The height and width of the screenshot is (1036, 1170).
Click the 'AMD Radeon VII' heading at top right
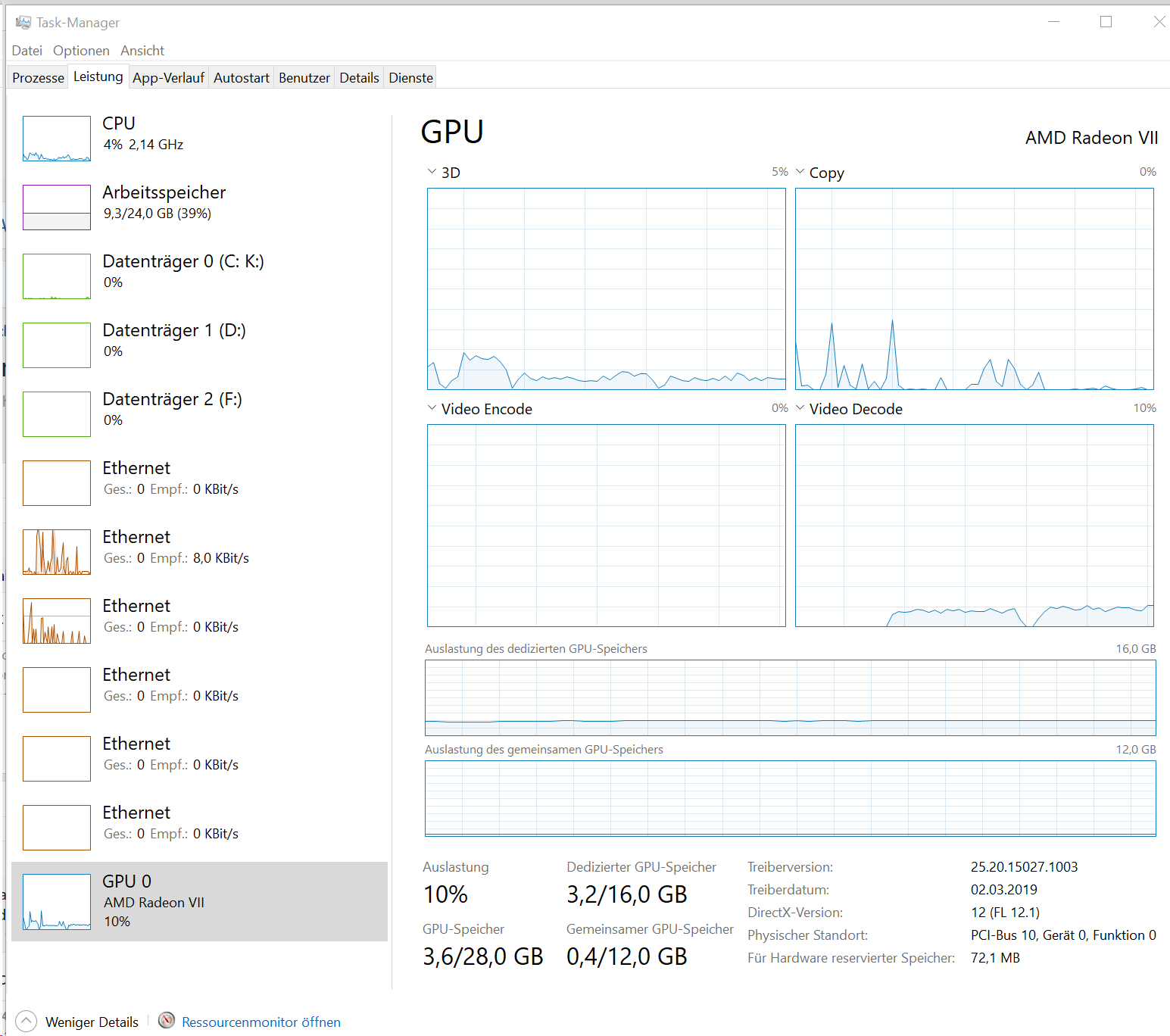(1091, 138)
